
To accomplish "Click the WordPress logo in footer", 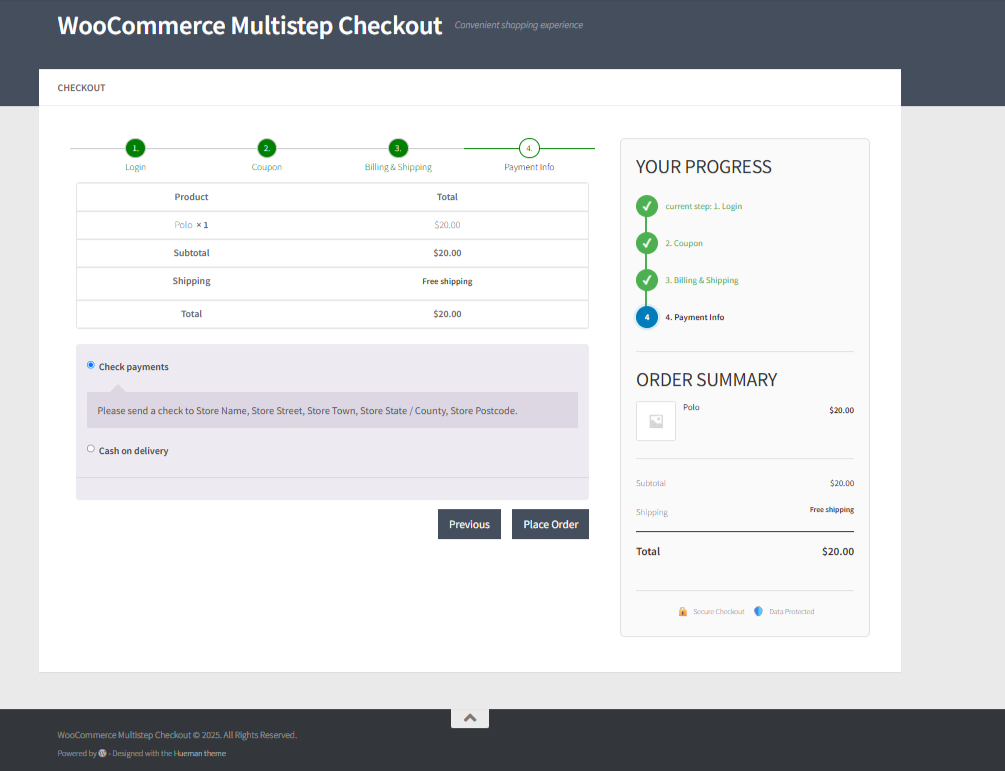I will pos(102,753).
